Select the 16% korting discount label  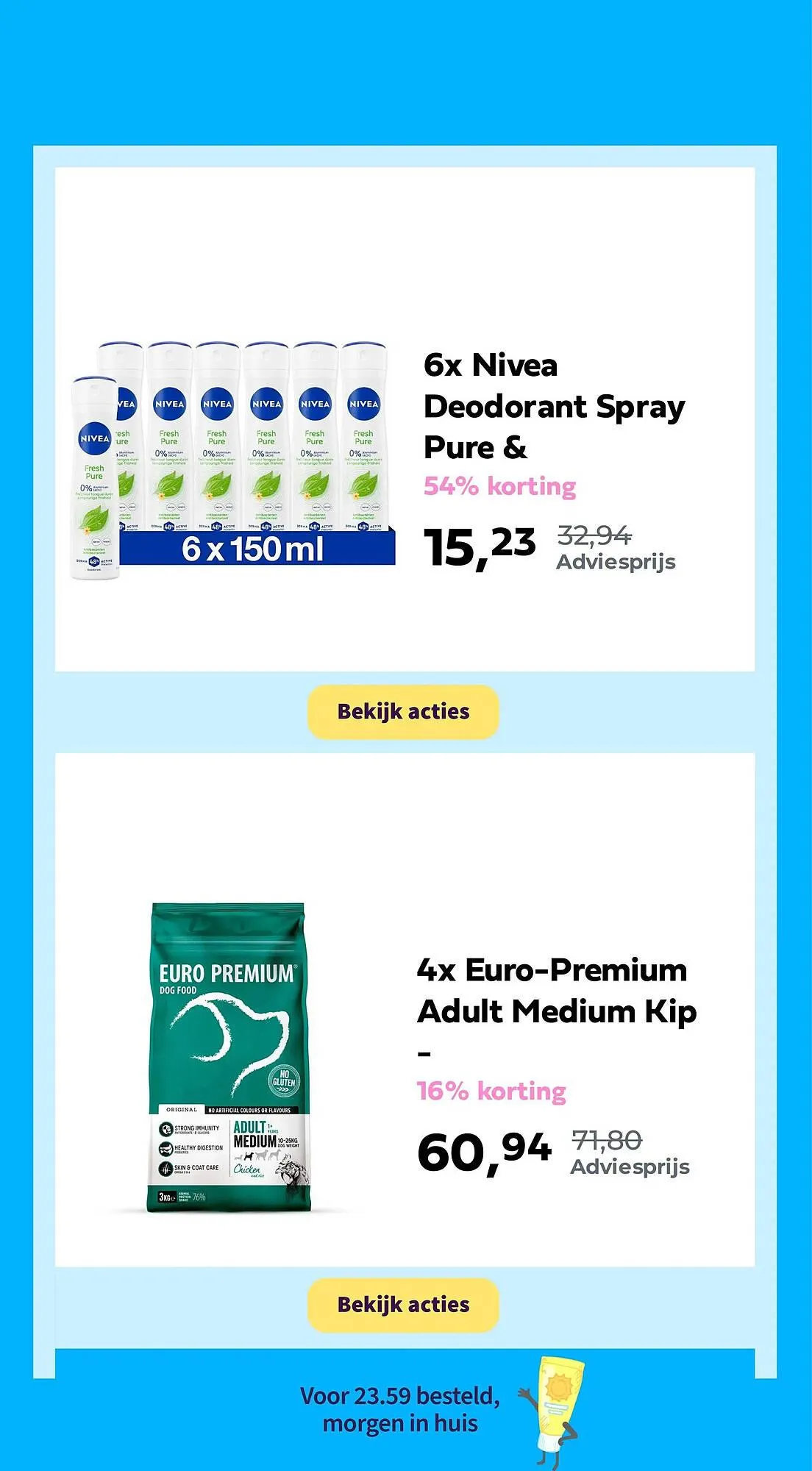click(x=491, y=1091)
